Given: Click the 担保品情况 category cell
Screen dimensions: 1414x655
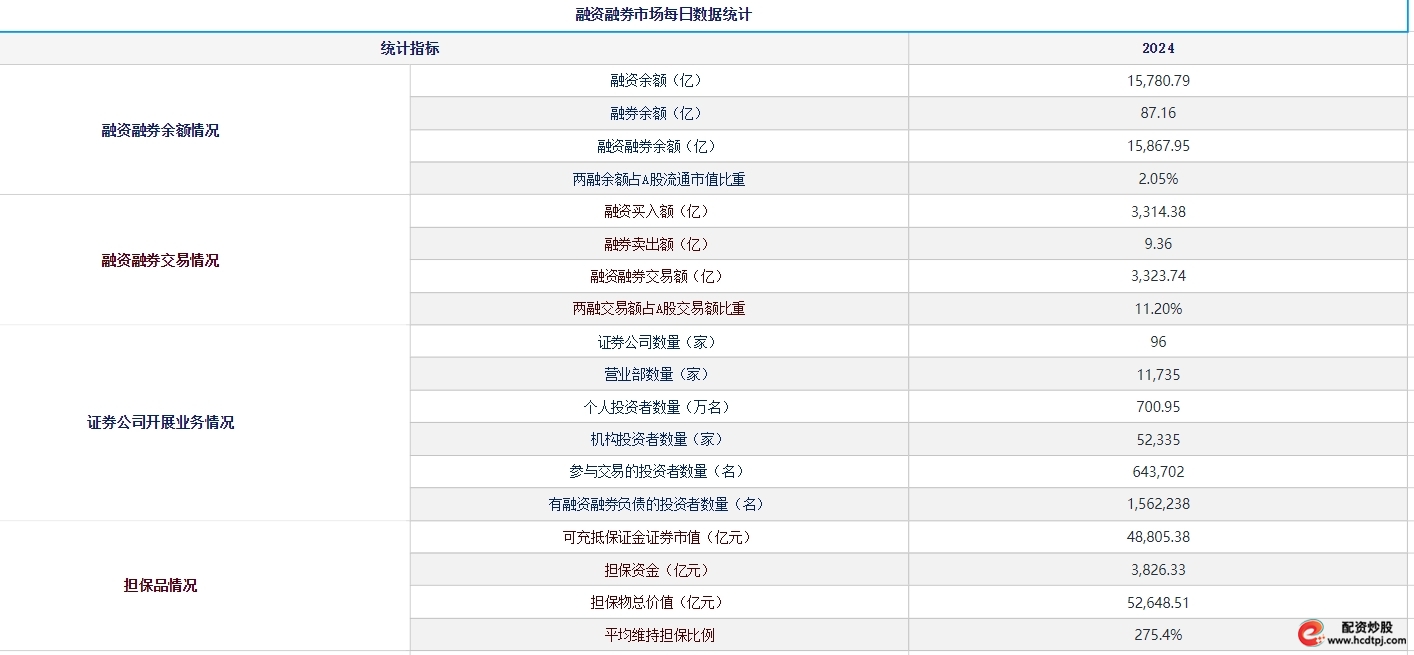Looking at the screenshot, I should click(x=160, y=585).
